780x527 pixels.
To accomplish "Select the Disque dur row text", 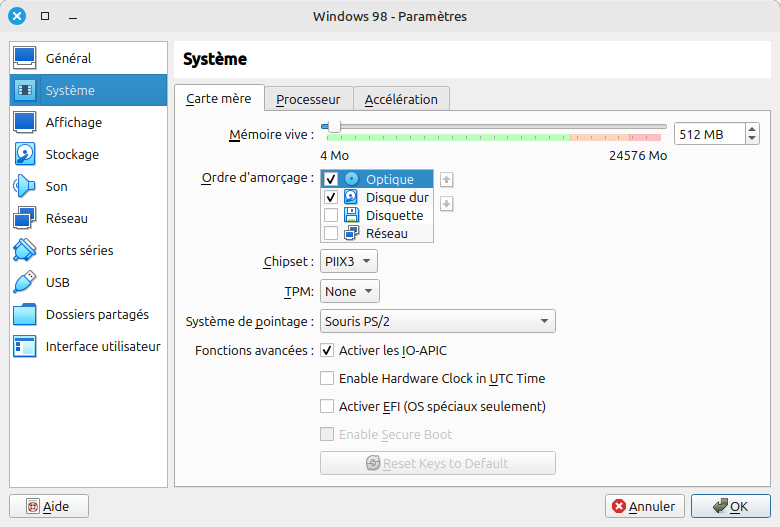I will (397, 198).
